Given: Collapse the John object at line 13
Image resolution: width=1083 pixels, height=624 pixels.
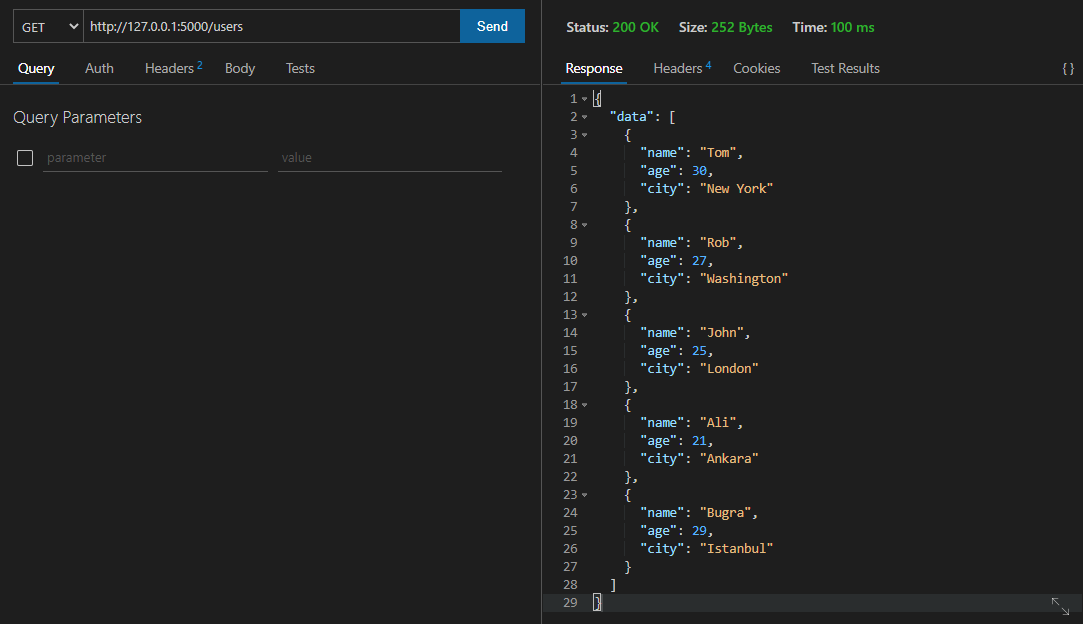Looking at the screenshot, I should pos(584,314).
